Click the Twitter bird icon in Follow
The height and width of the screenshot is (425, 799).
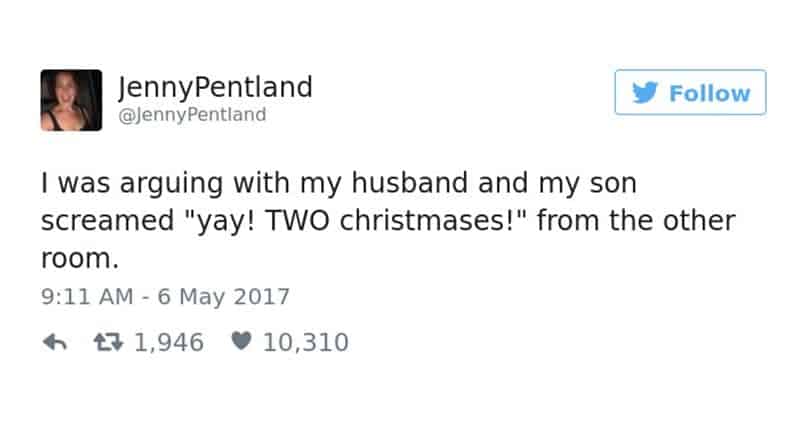point(646,93)
